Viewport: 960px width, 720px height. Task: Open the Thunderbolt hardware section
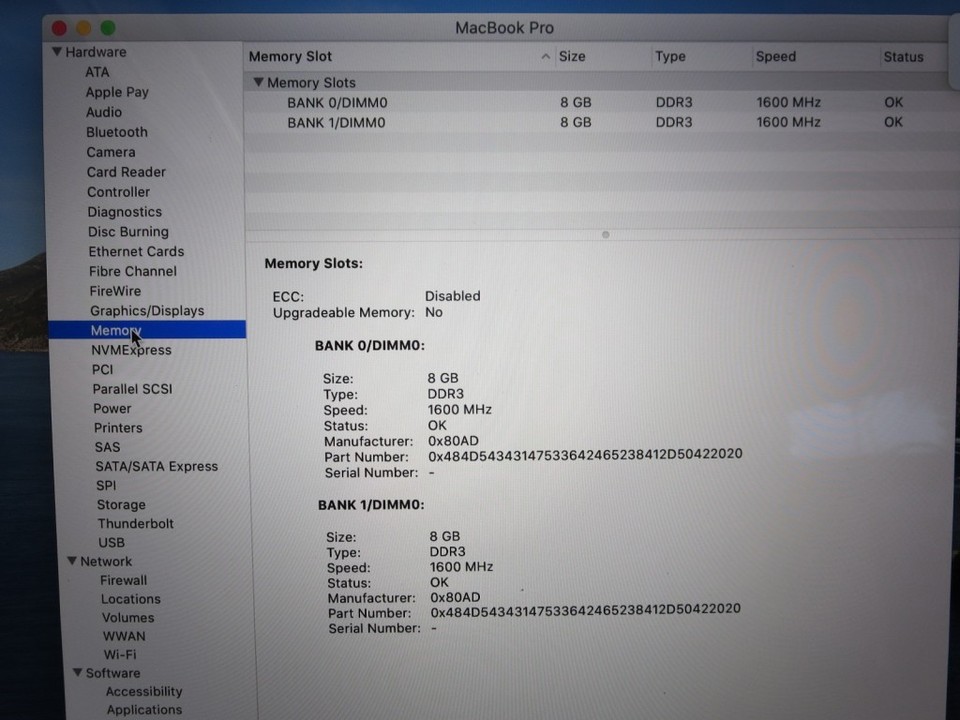[135, 524]
